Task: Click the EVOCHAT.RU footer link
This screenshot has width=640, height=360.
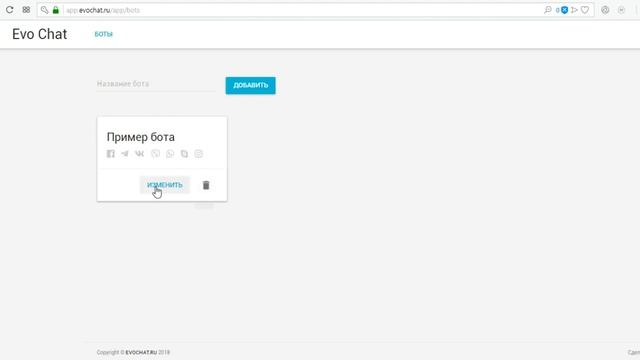Action: 141,352
